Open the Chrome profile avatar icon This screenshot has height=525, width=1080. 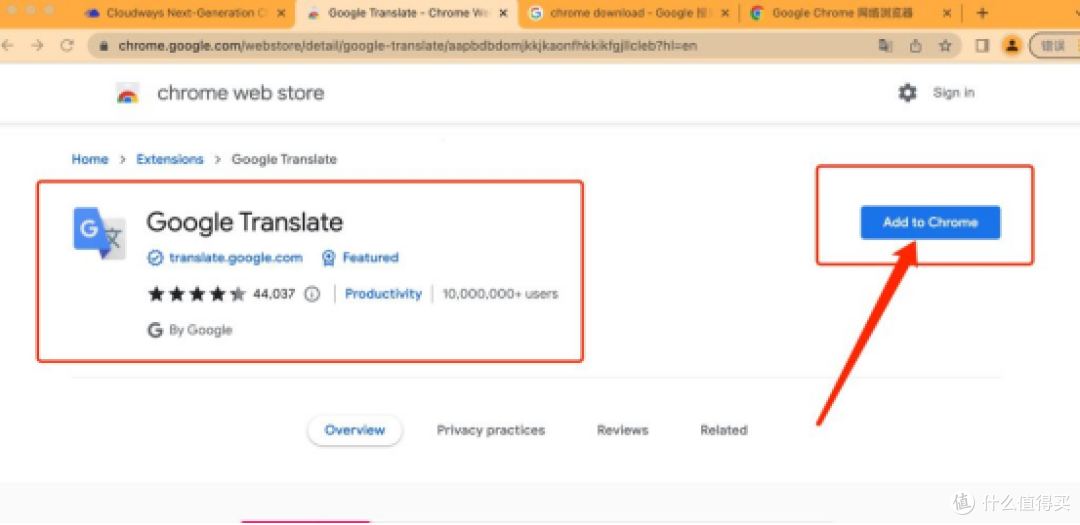tap(1012, 45)
